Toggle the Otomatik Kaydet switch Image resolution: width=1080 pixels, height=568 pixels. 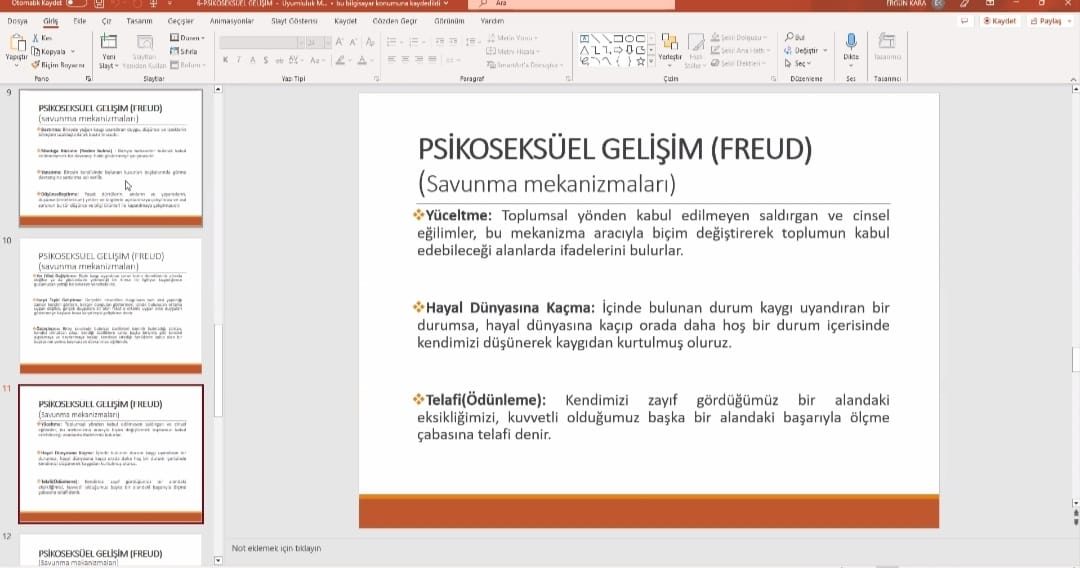click(x=76, y=3)
